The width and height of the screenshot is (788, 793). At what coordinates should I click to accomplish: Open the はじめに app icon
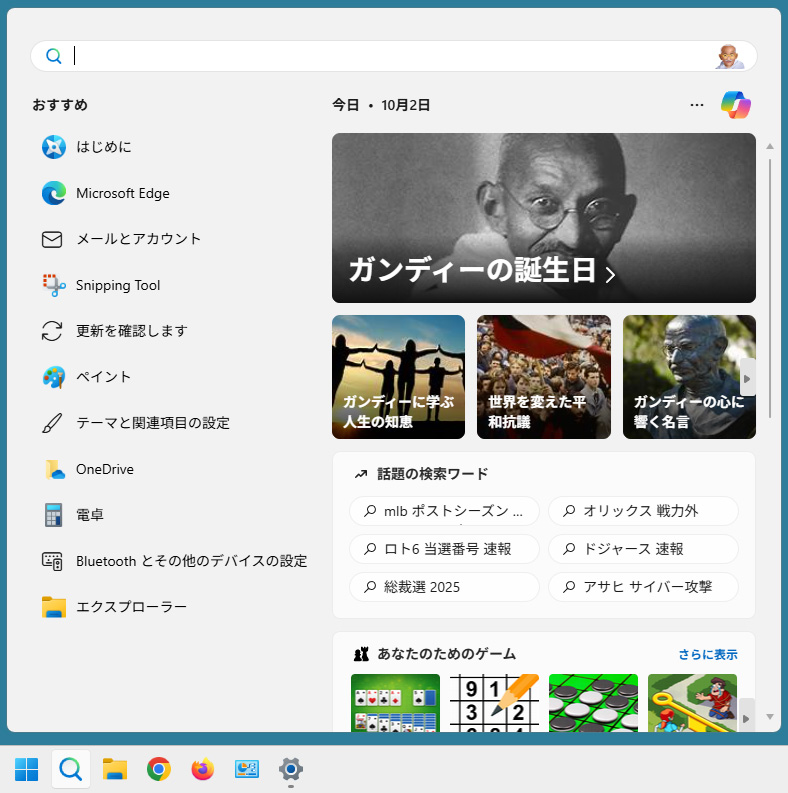pyautogui.click(x=54, y=147)
